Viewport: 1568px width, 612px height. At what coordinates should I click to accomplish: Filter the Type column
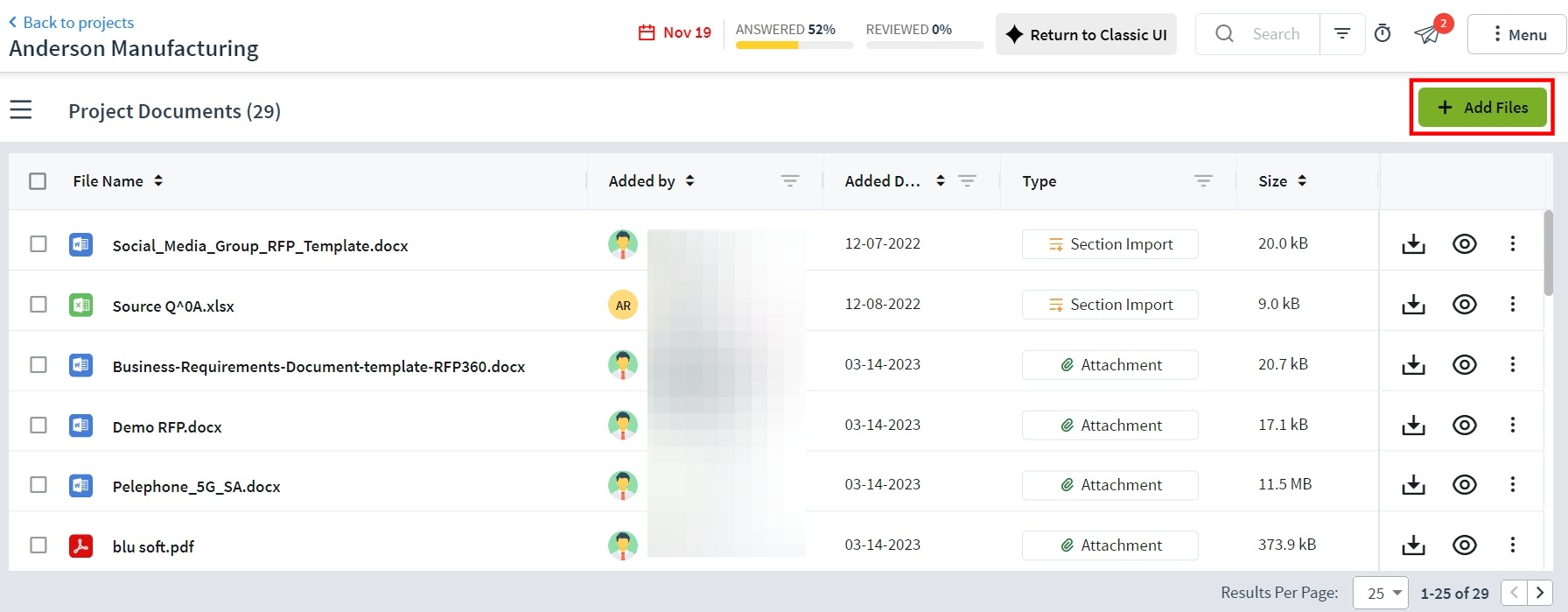coord(1204,181)
